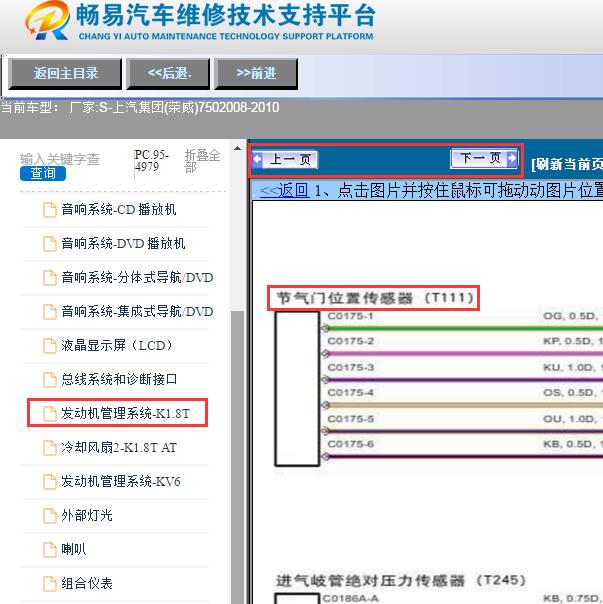Image resolution: width=603 pixels, height=604 pixels.
Task: Click page icon beside 发动机管理系统-KV6
Action: pos(50,481)
